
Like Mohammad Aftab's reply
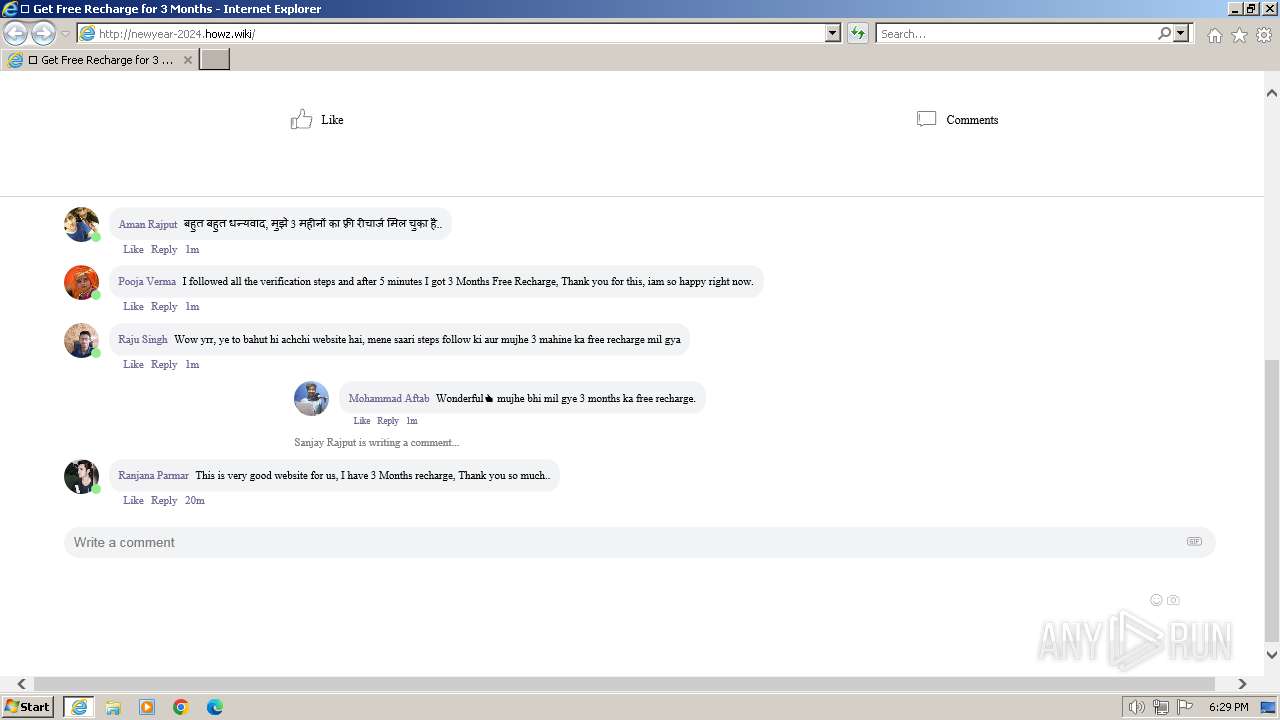coord(362,421)
